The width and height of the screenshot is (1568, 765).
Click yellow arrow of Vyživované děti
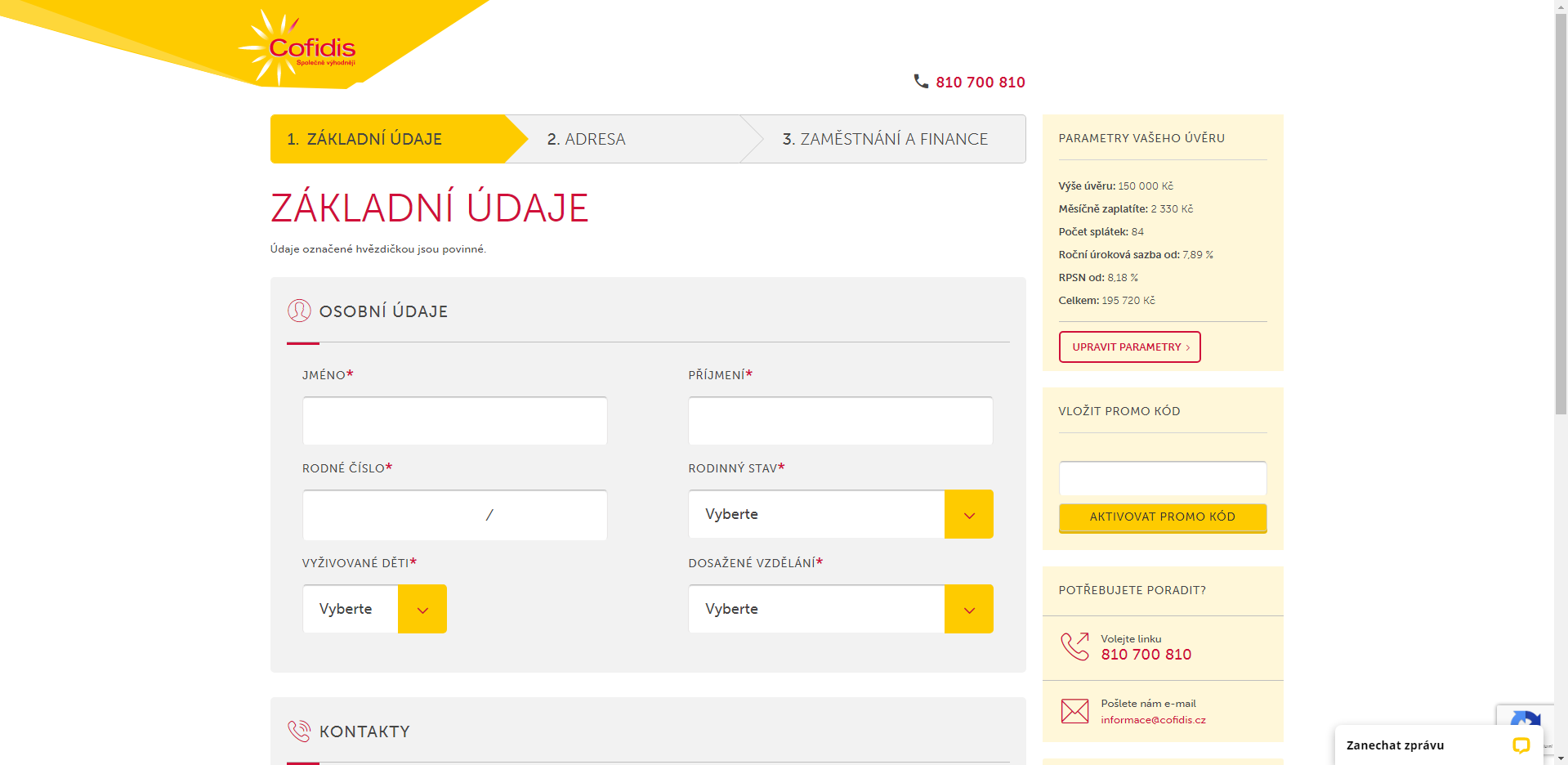pyautogui.click(x=422, y=609)
